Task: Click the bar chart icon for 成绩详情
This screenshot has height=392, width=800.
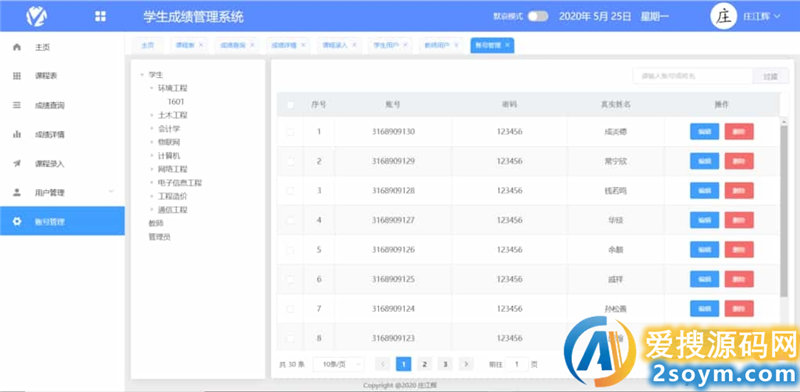Action: (17, 135)
